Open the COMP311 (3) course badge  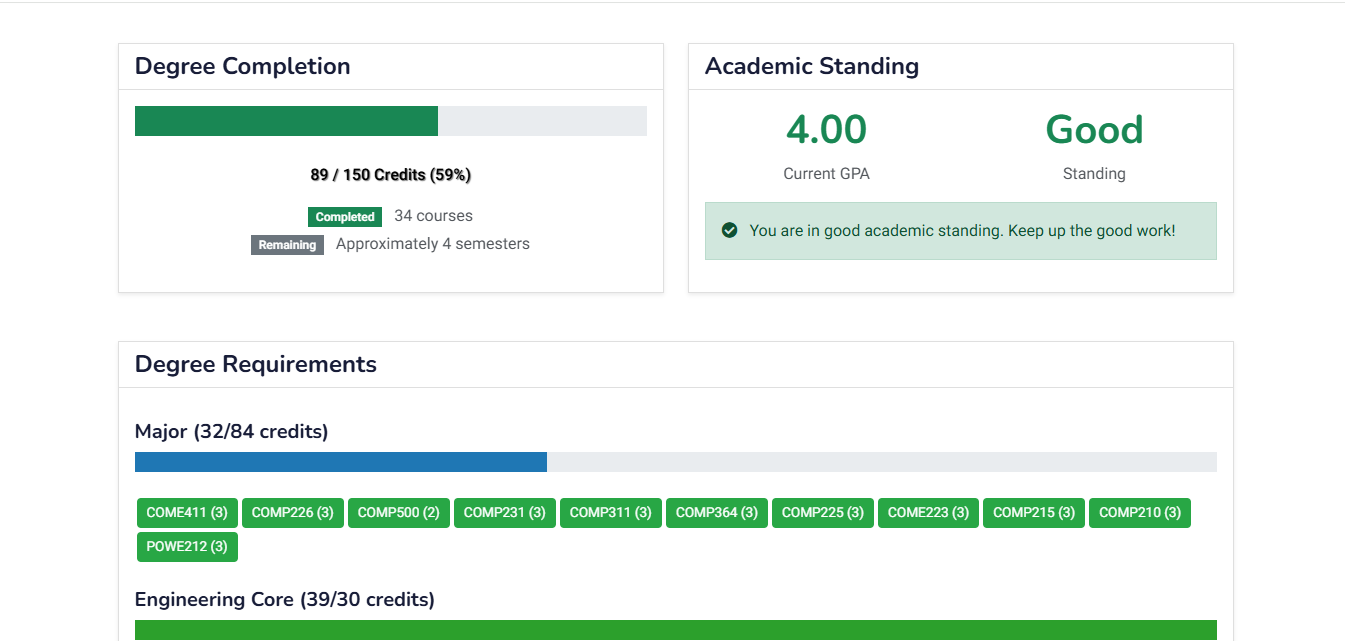tap(611, 513)
